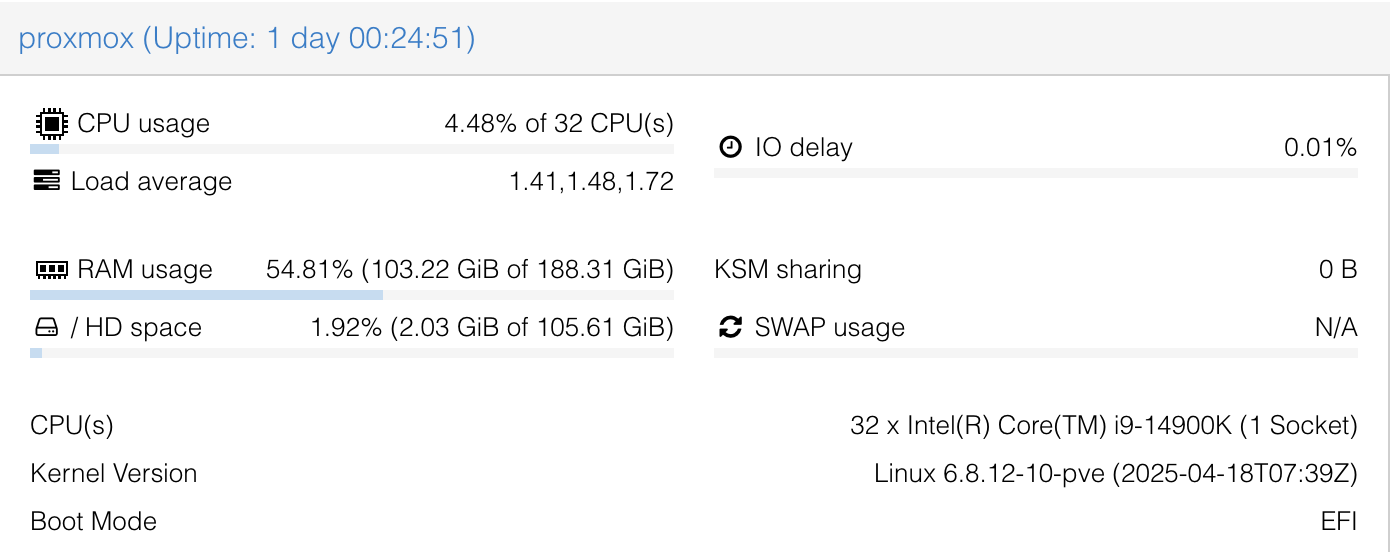The width and height of the screenshot is (1390, 552).
Task: Click the CPU usage progress bar
Action: click(x=351, y=149)
